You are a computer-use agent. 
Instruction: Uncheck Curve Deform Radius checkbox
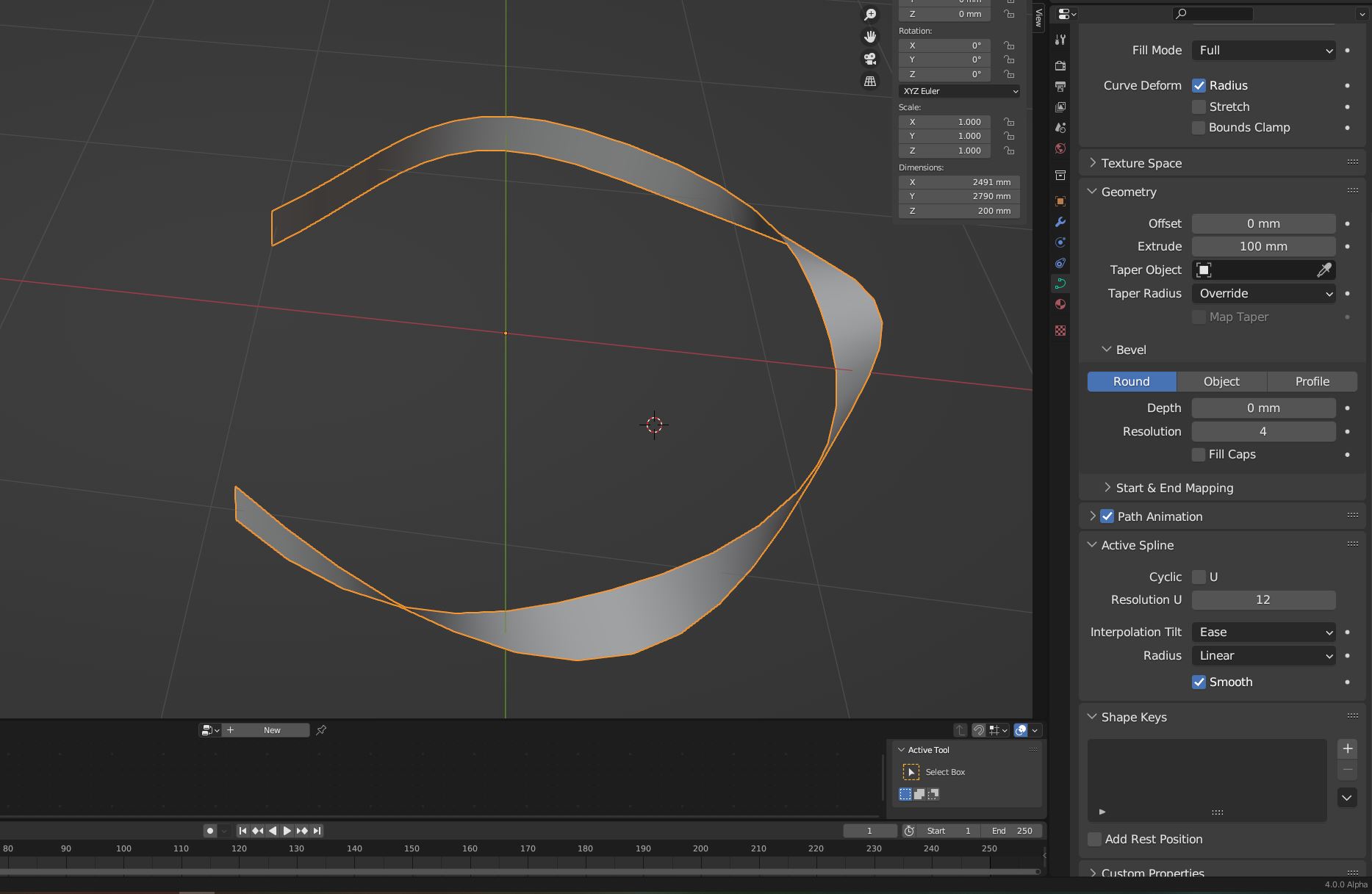coord(1199,86)
